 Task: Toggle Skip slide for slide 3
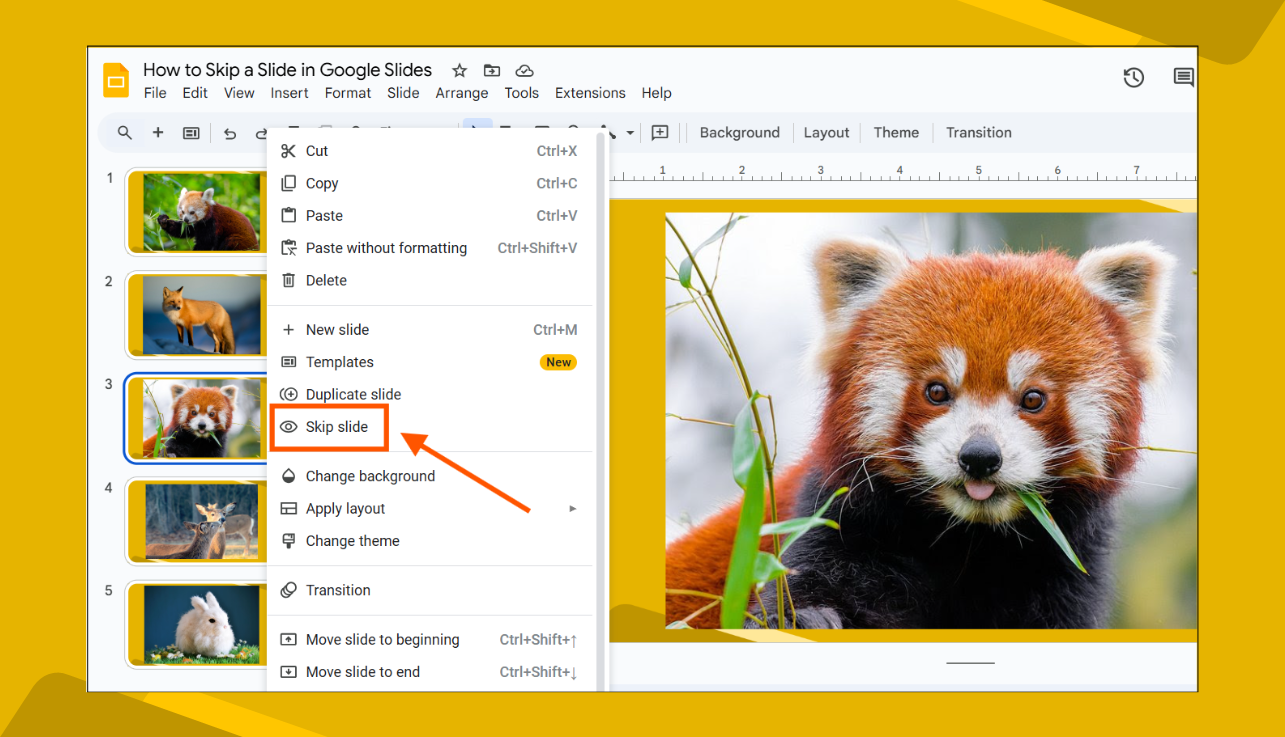pos(330,427)
